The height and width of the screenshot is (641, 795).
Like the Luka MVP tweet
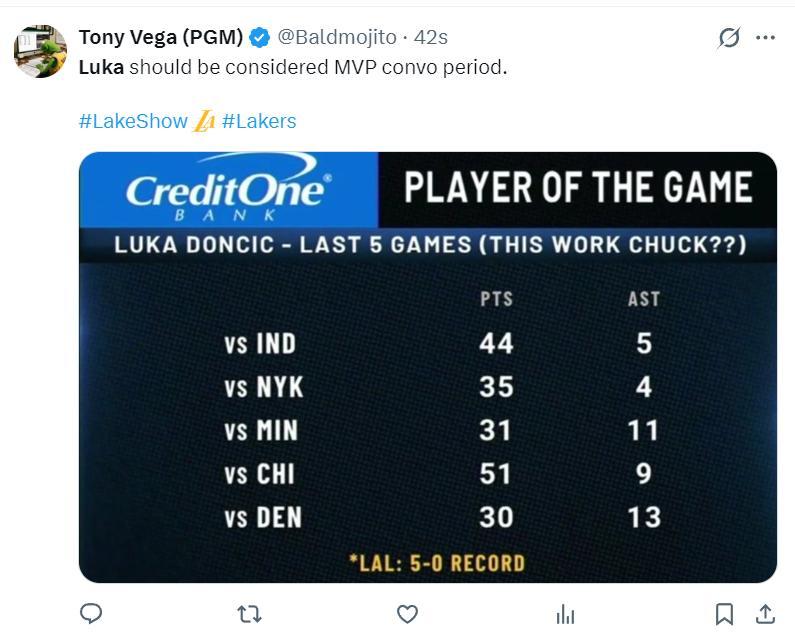[x=407, y=613]
